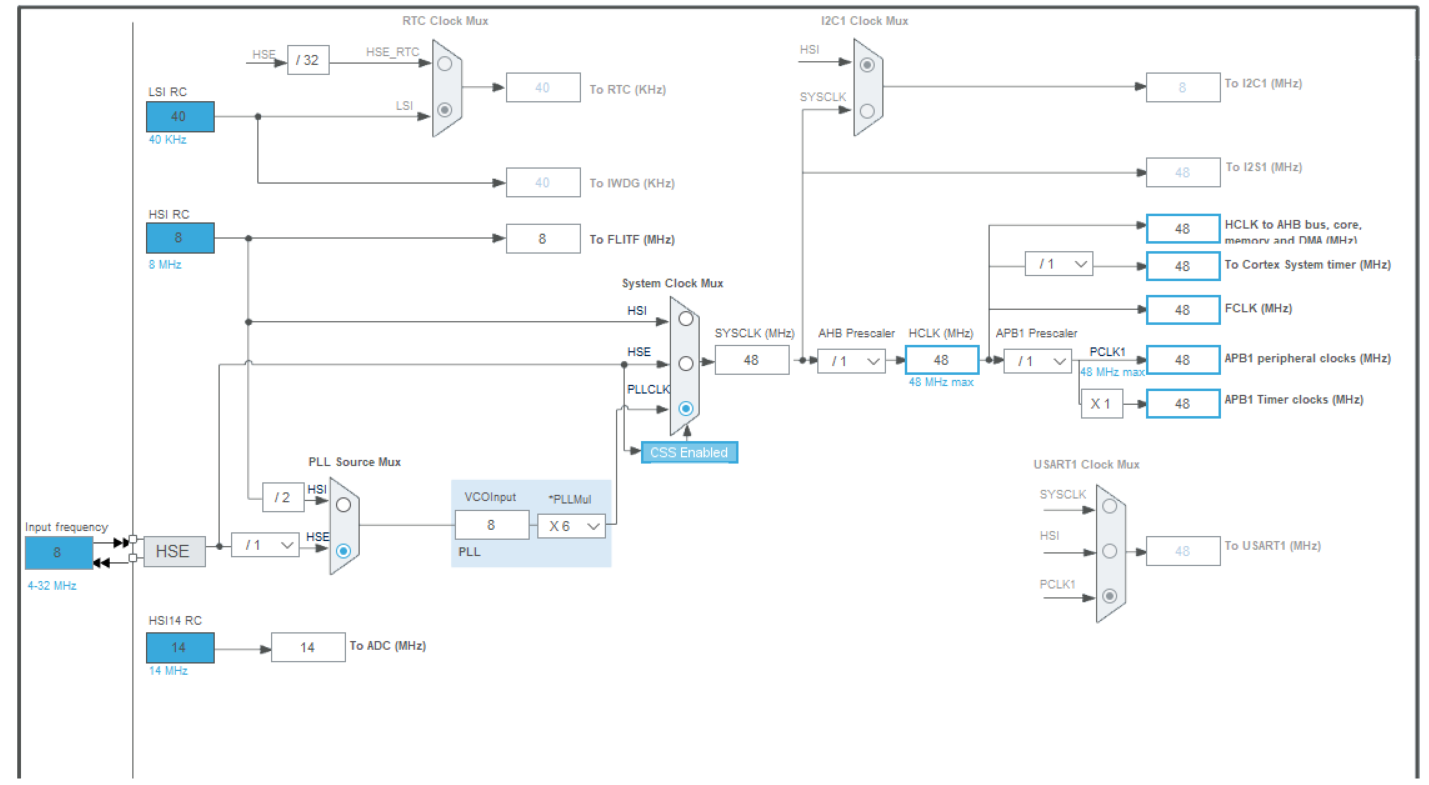Click the HSE oscillator block
This screenshot has height=785, width=1429.
tap(174, 551)
